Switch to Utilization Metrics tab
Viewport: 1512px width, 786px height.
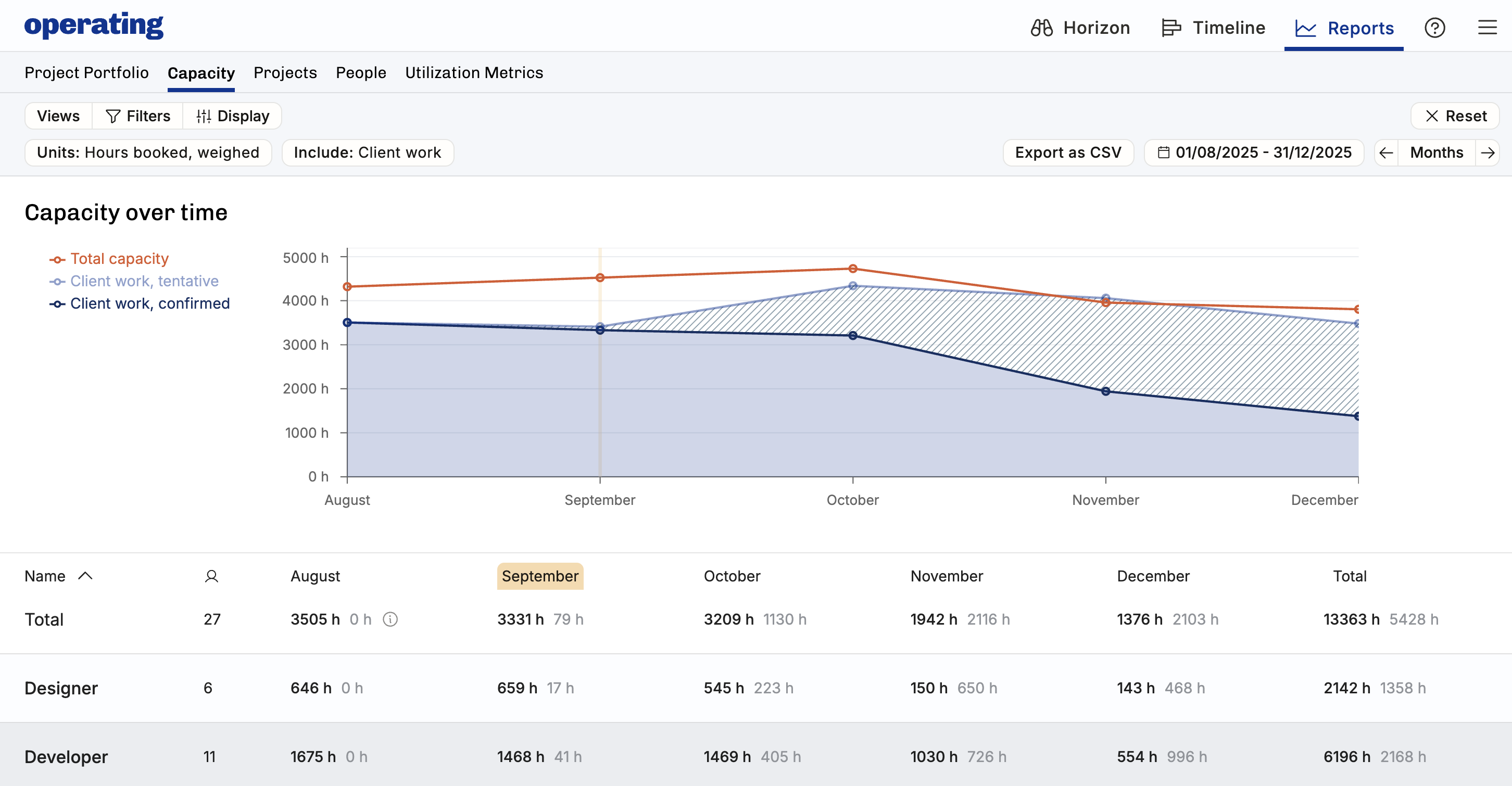tap(474, 73)
